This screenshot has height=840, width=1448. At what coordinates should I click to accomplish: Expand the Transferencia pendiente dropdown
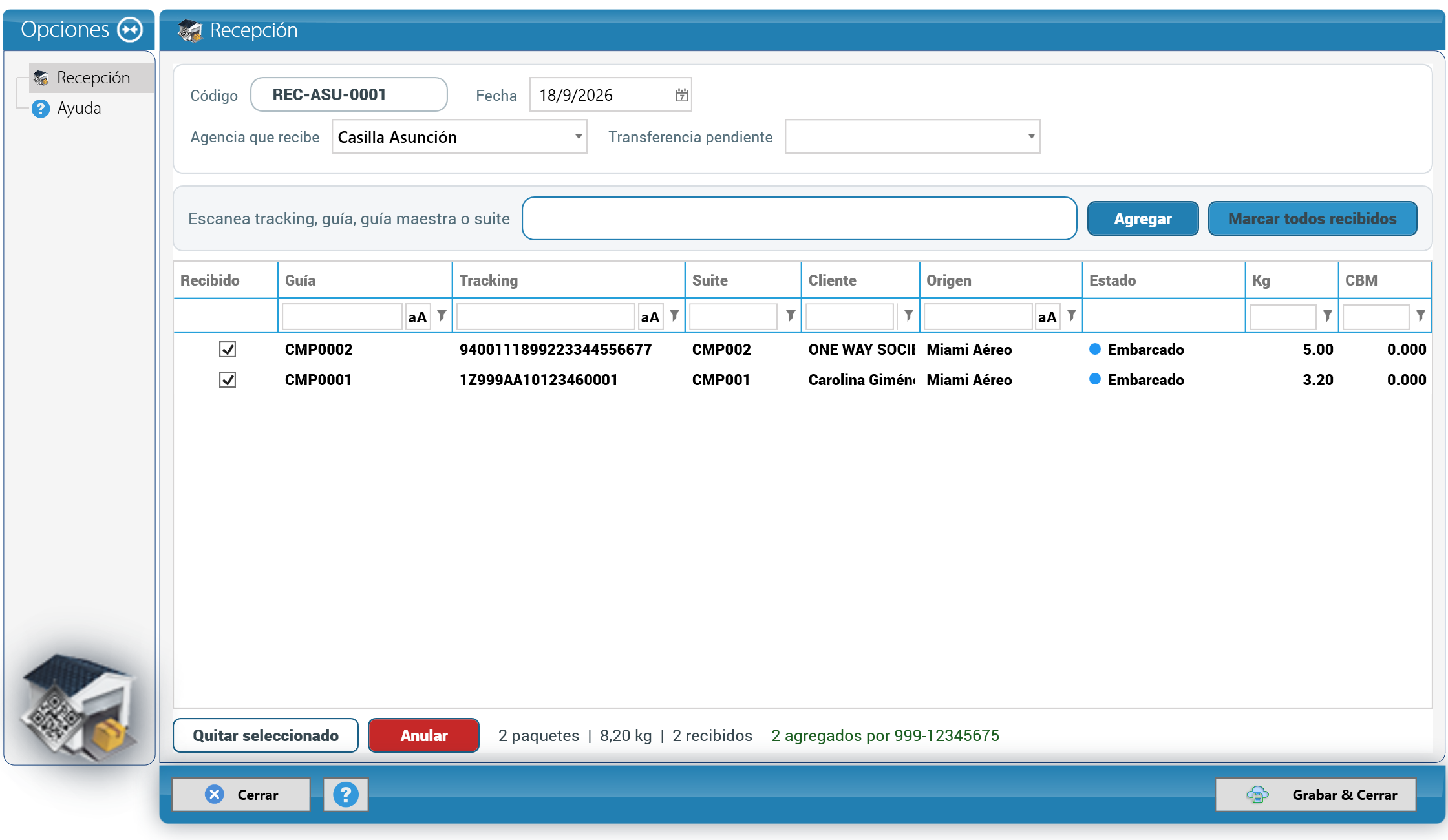click(912, 136)
